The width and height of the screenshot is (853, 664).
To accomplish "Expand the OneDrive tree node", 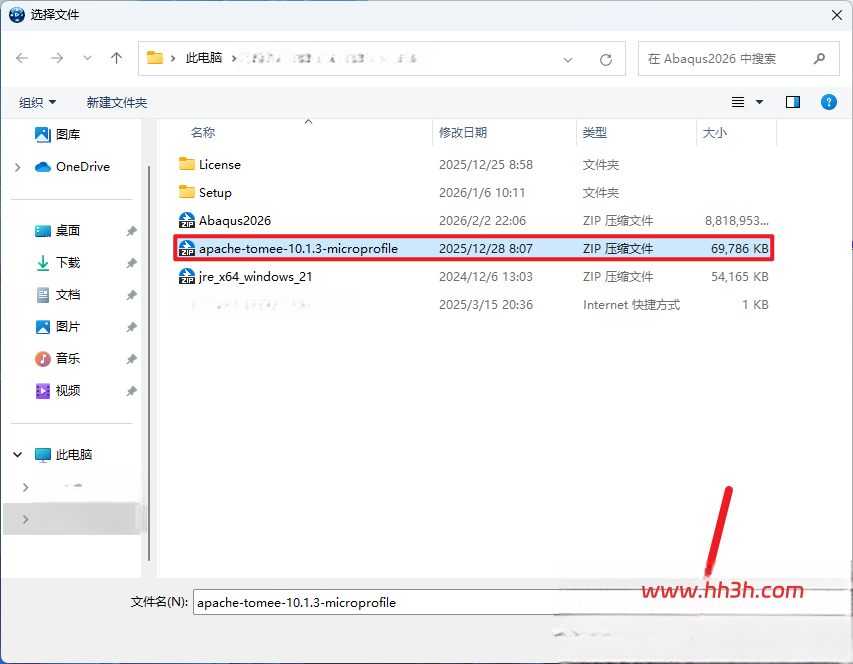I will click(x=18, y=167).
